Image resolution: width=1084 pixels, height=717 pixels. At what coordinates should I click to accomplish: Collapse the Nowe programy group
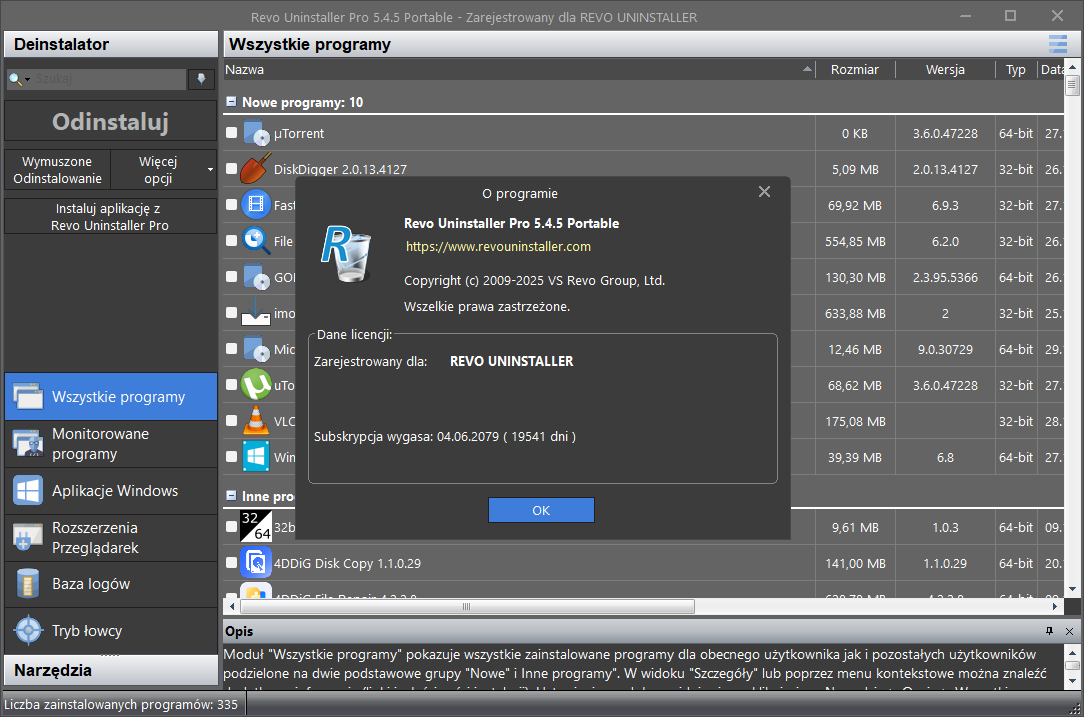232,102
